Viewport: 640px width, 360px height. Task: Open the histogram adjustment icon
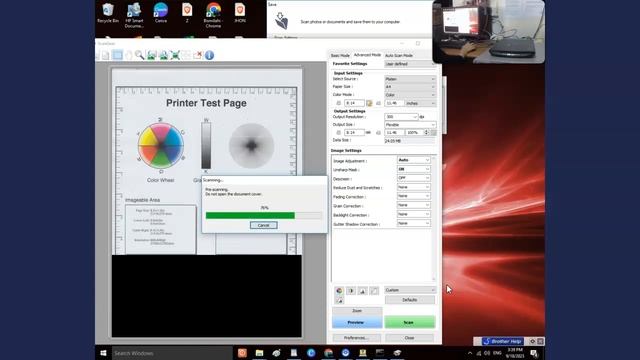(x=362, y=291)
